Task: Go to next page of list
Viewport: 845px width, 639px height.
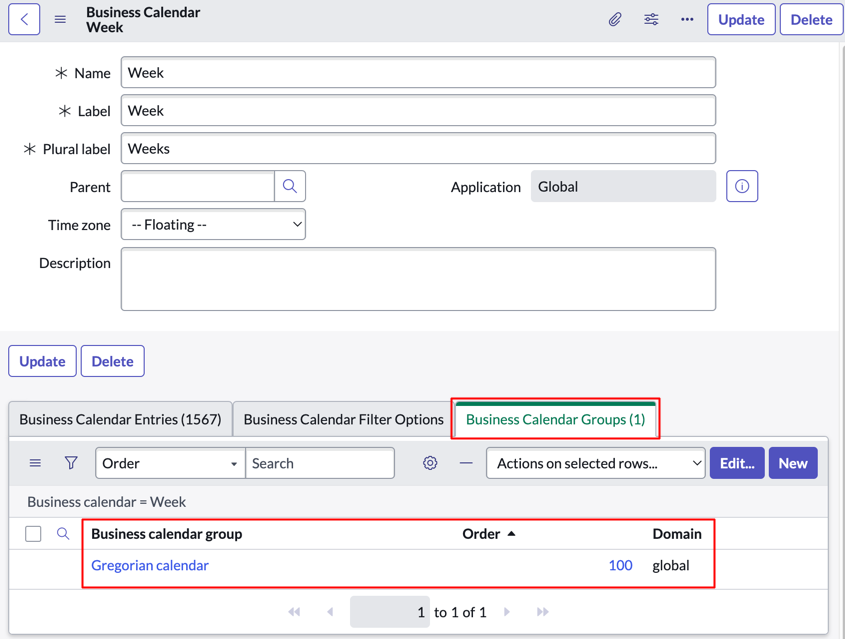Action: click(x=507, y=612)
